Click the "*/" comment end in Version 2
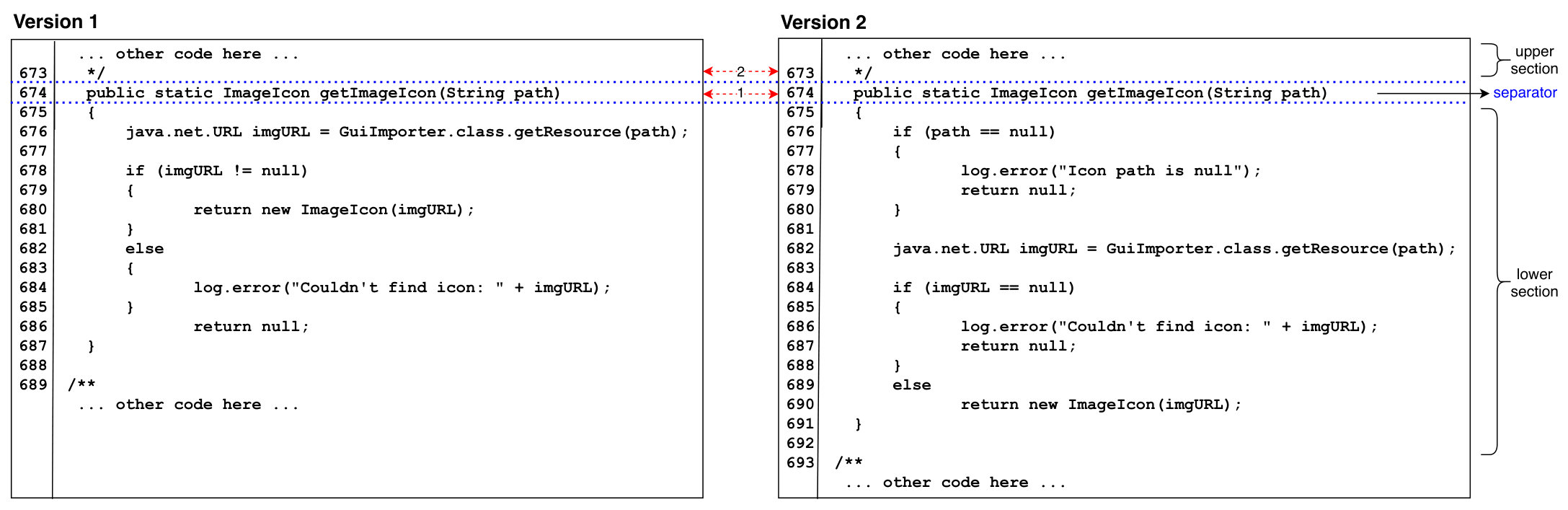Image resolution: width=1568 pixels, height=510 pixels. [x=863, y=73]
